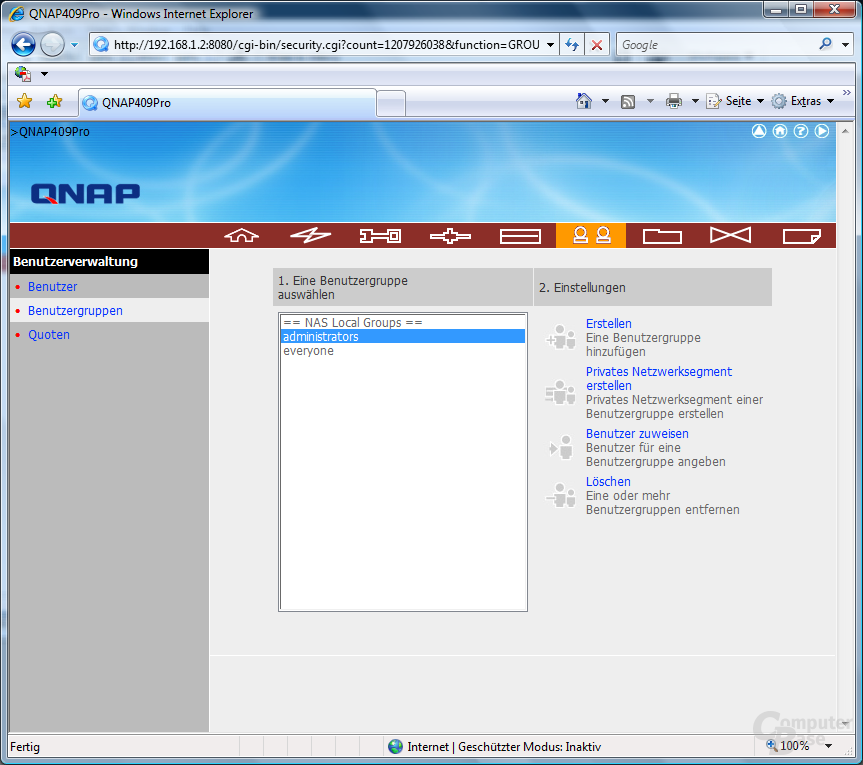Image resolution: width=863 pixels, height=765 pixels.
Task: Click the Benutzer zuweisen link
Action: click(x=637, y=434)
